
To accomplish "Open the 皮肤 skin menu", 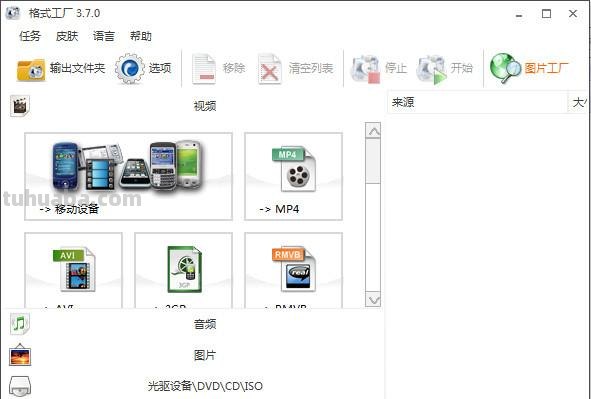I will point(67,36).
